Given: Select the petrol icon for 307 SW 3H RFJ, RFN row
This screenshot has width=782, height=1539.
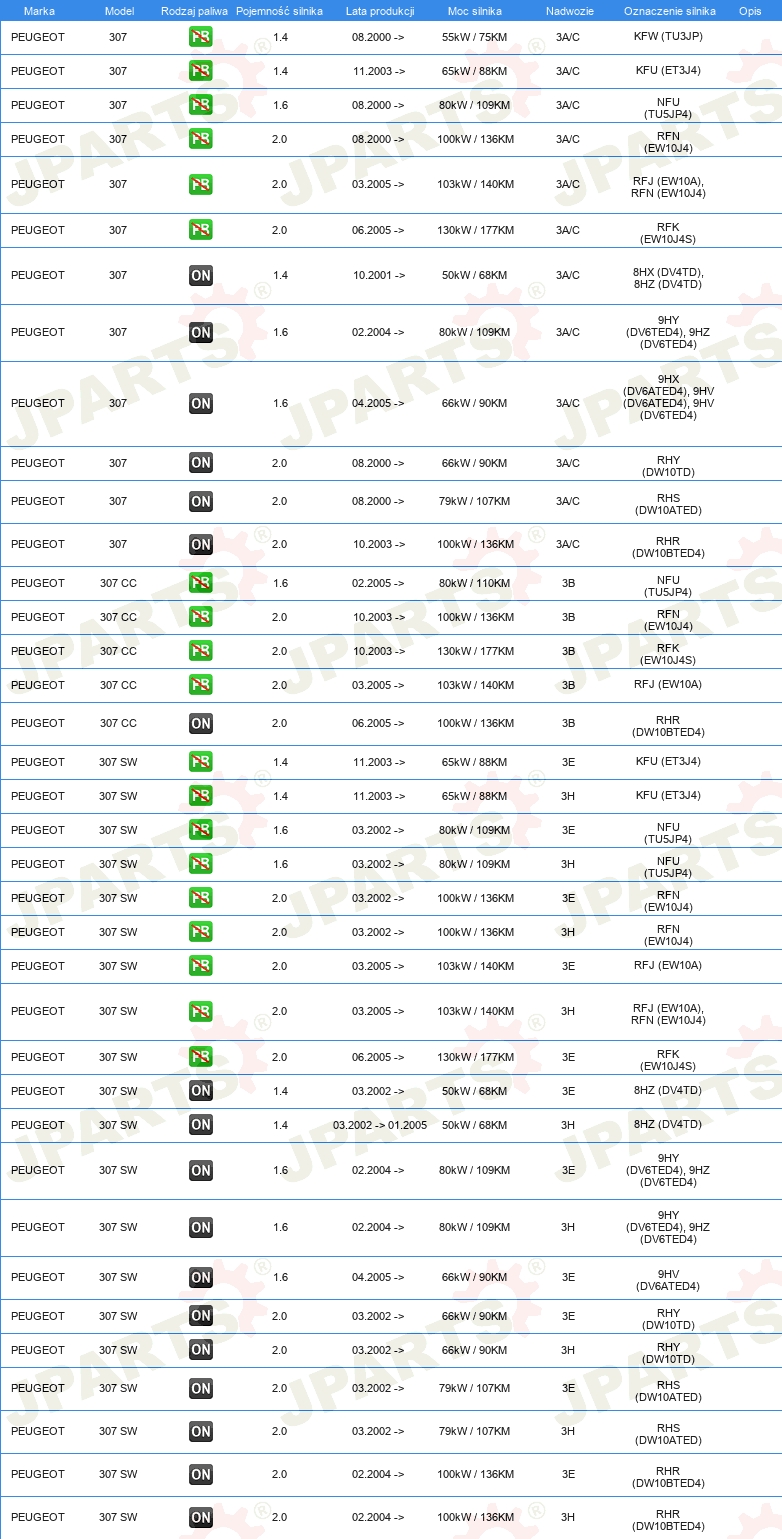Looking at the screenshot, I should coord(201,1011).
